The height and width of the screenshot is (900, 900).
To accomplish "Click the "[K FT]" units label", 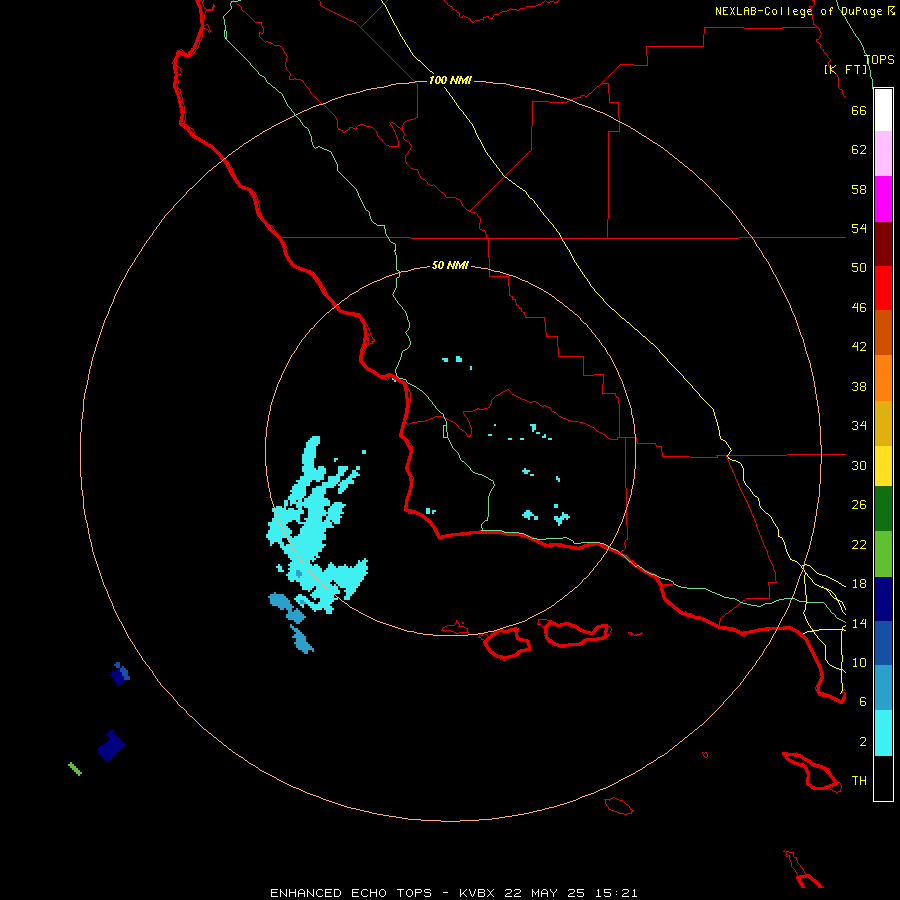I will click(x=845, y=69).
